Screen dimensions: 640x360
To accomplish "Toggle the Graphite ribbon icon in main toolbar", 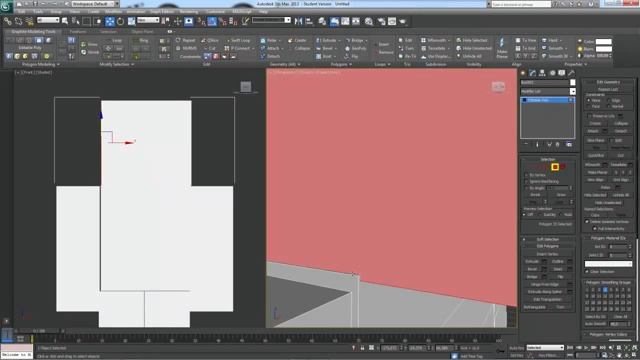I will click(334, 21).
